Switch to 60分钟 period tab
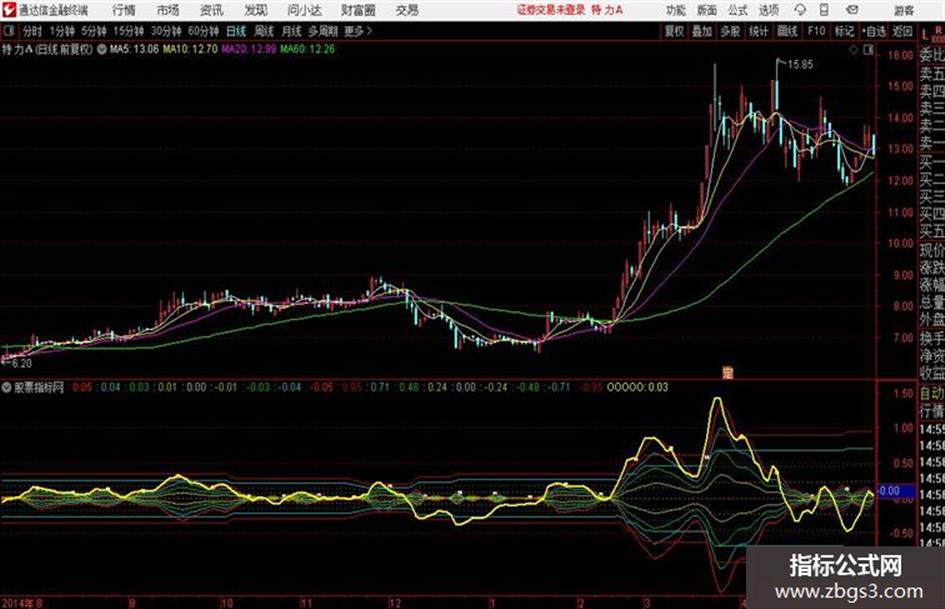 coord(203,31)
